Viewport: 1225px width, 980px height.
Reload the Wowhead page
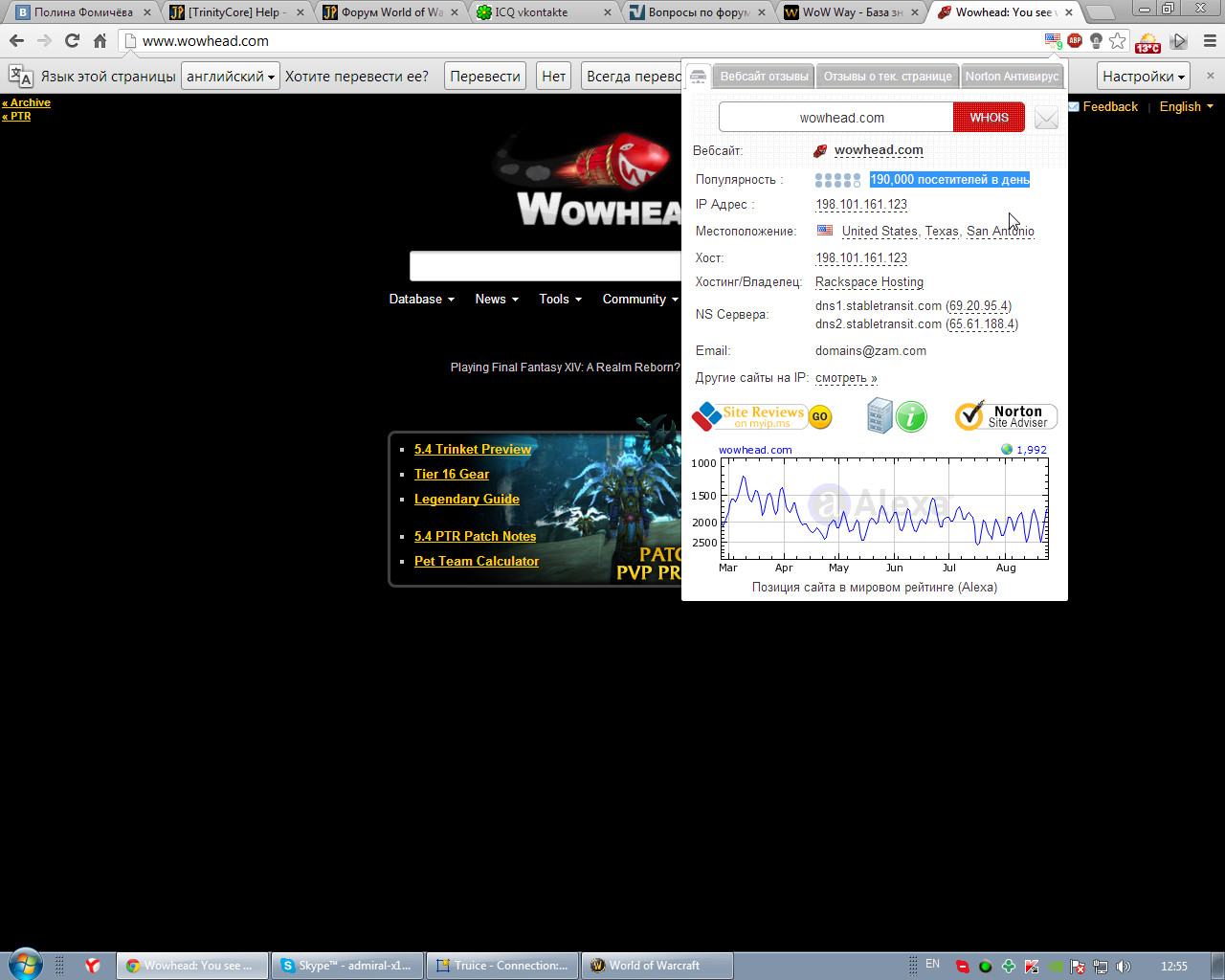click(x=72, y=41)
